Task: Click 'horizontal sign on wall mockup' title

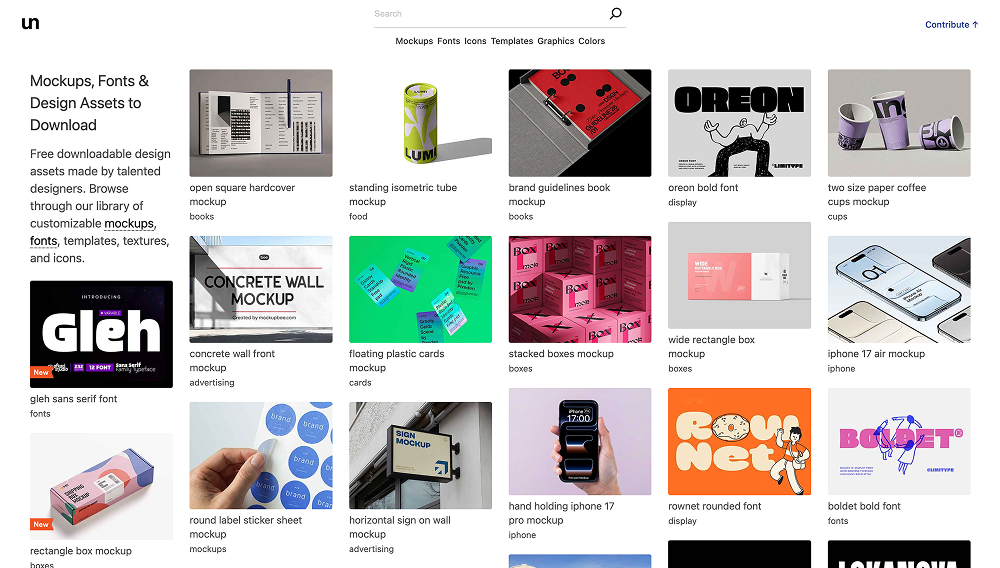Action: point(400,527)
